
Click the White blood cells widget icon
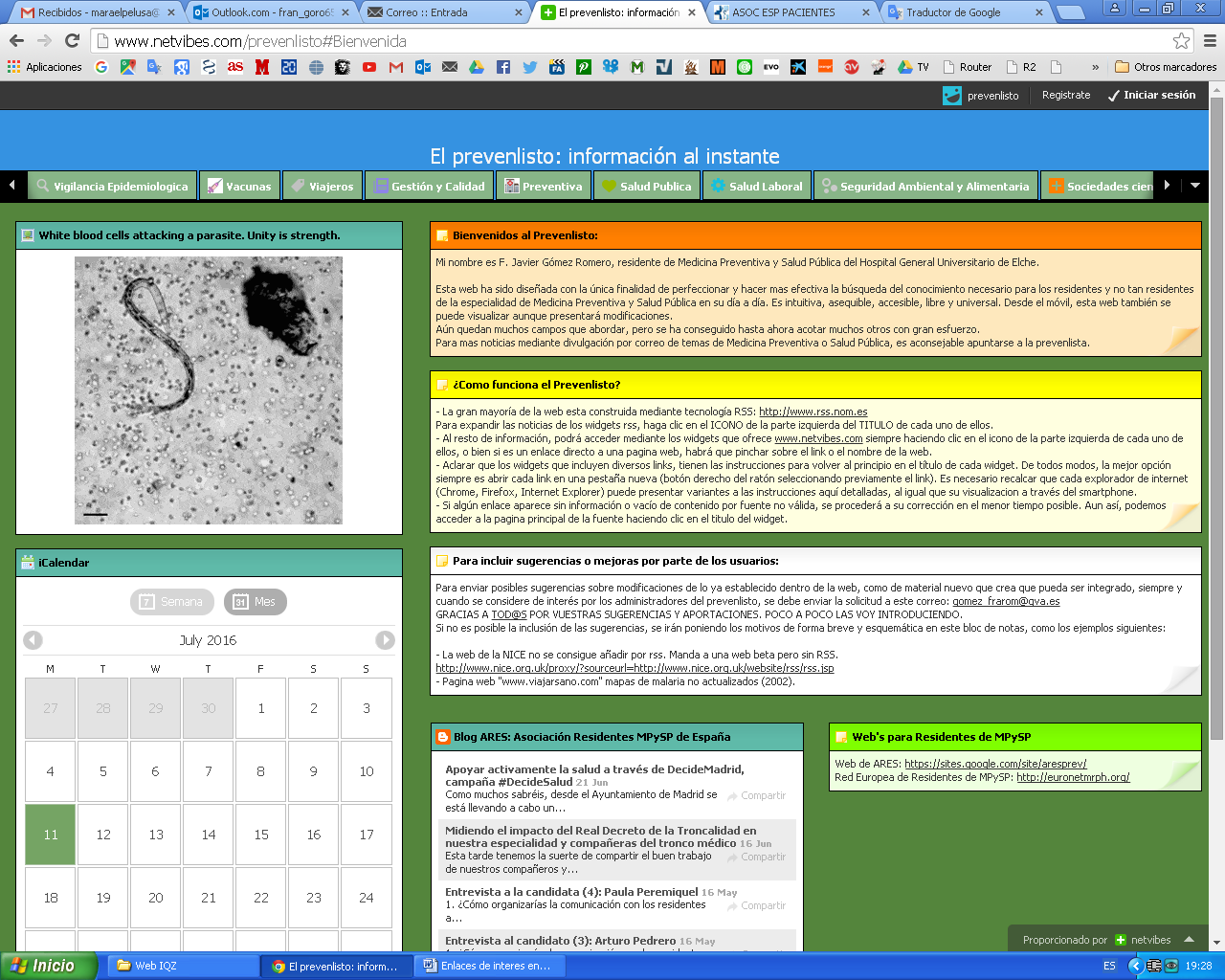click(28, 235)
